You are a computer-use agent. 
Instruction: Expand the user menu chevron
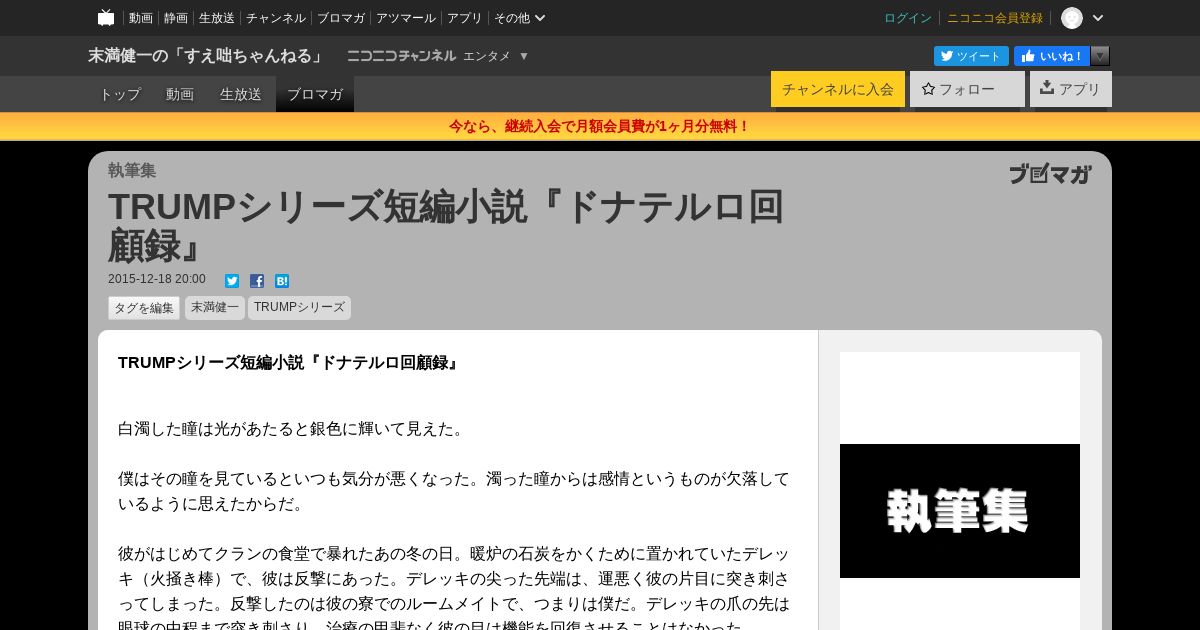pyautogui.click(x=1098, y=18)
